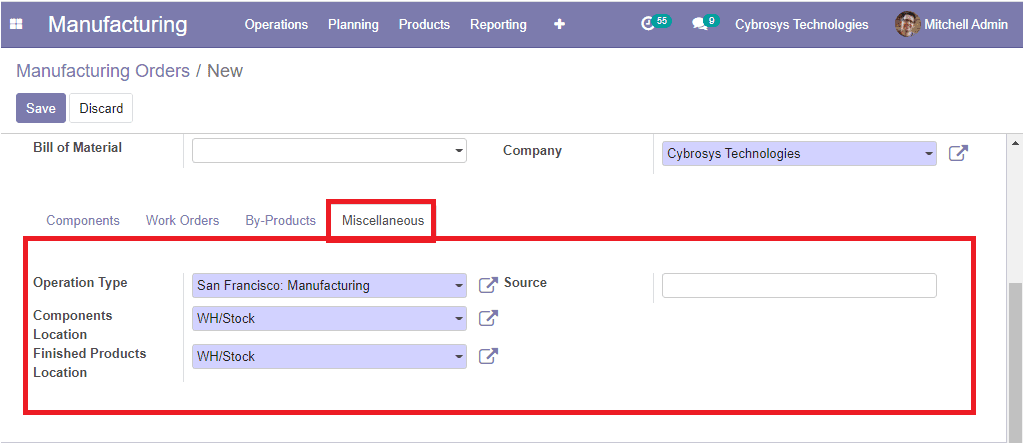The width and height of the screenshot is (1024, 444).
Task: Open the Products menu
Action: (424, 24)
